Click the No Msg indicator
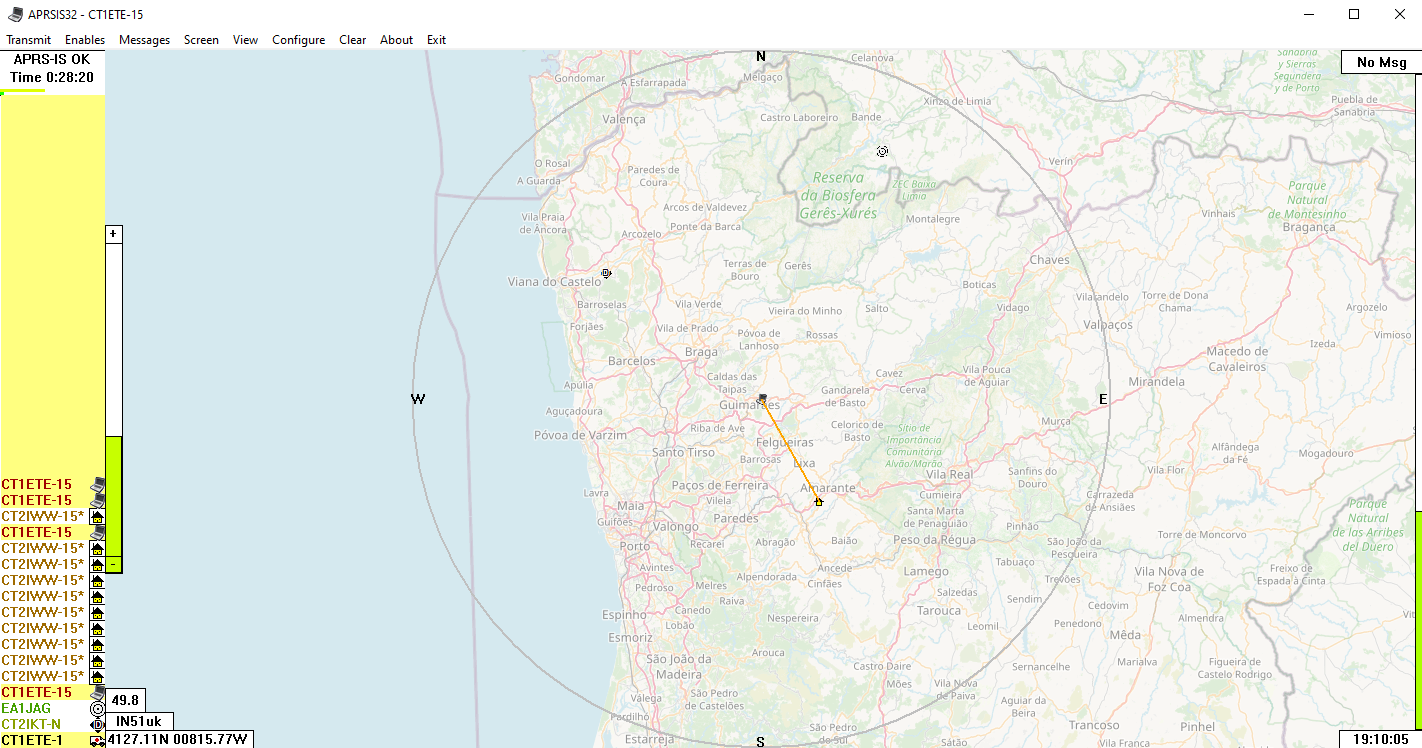The image size is (1422, 748). tap(1381, 62)
